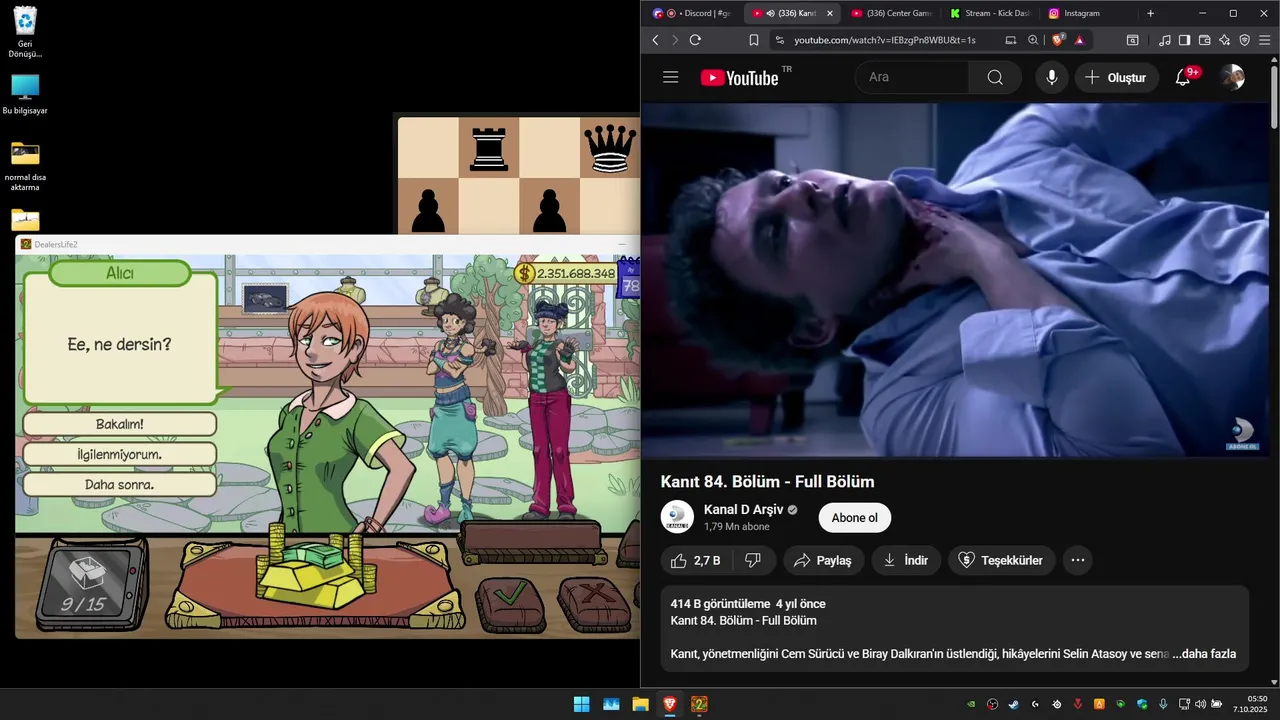Click the black rook on chessboard
The height and width of the screenshot is (720, 1280).
pyautogui.click(x=489, y=148)
